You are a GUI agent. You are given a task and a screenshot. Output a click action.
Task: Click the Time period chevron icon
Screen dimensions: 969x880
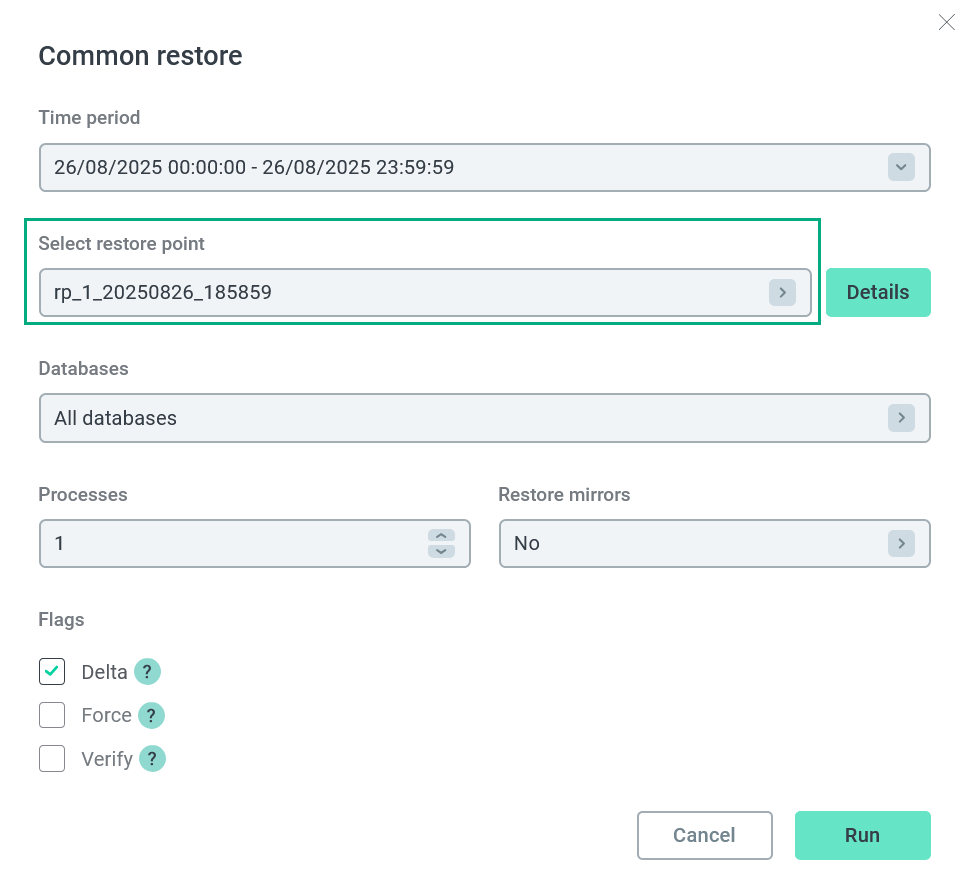pos(901,168)
